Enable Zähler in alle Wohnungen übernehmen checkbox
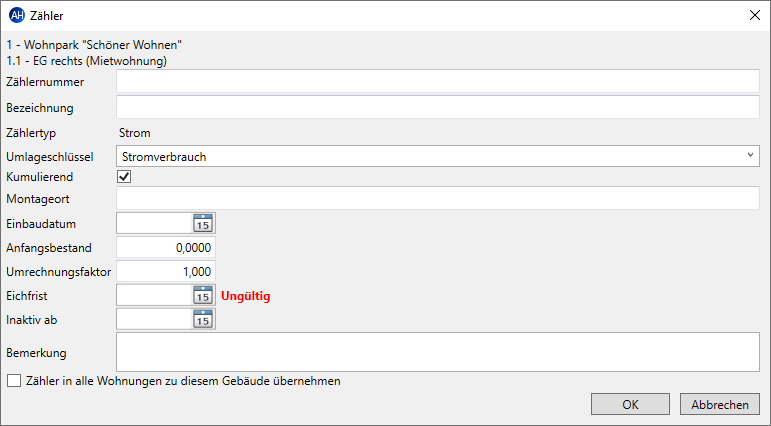The image size is (771, 426). [x=14, y=381]
